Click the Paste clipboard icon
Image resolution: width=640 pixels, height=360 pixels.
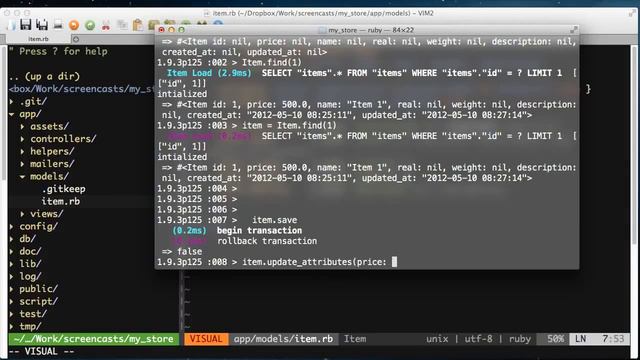pyautogui.click(x=138, y=25)
